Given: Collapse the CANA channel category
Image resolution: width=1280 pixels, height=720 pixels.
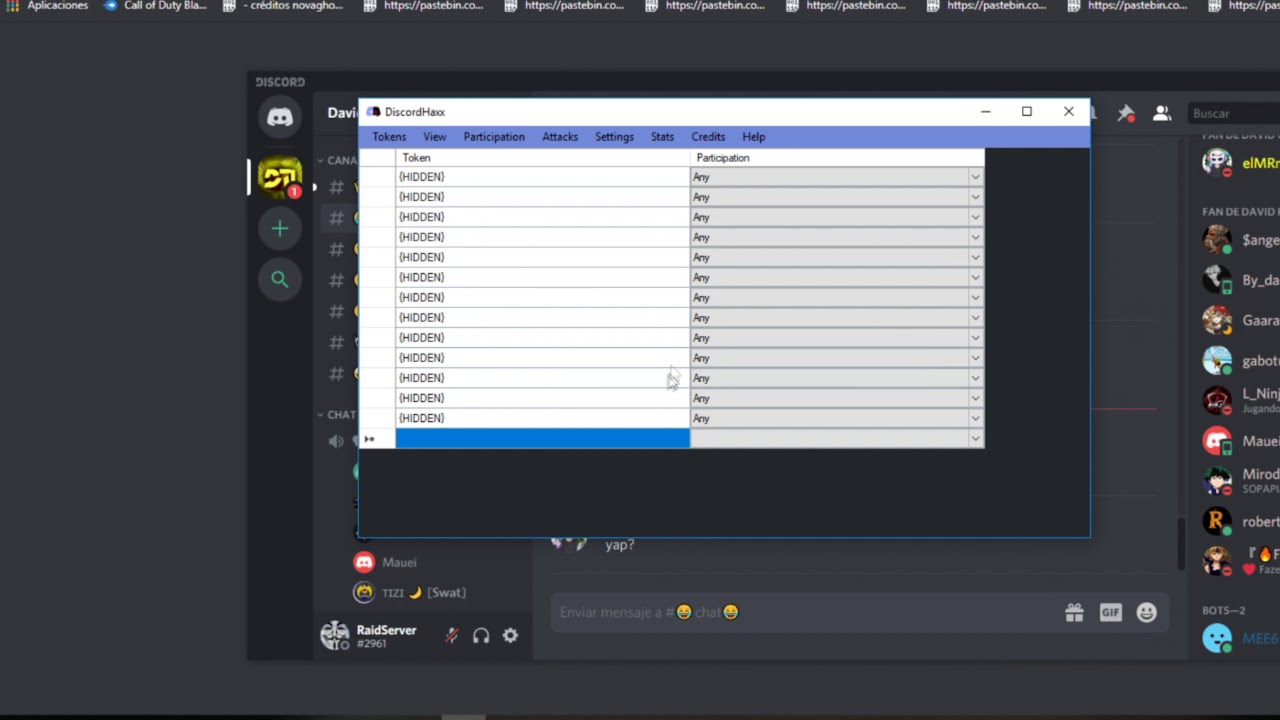Looking at the screenshot, I should pos(337,160).
